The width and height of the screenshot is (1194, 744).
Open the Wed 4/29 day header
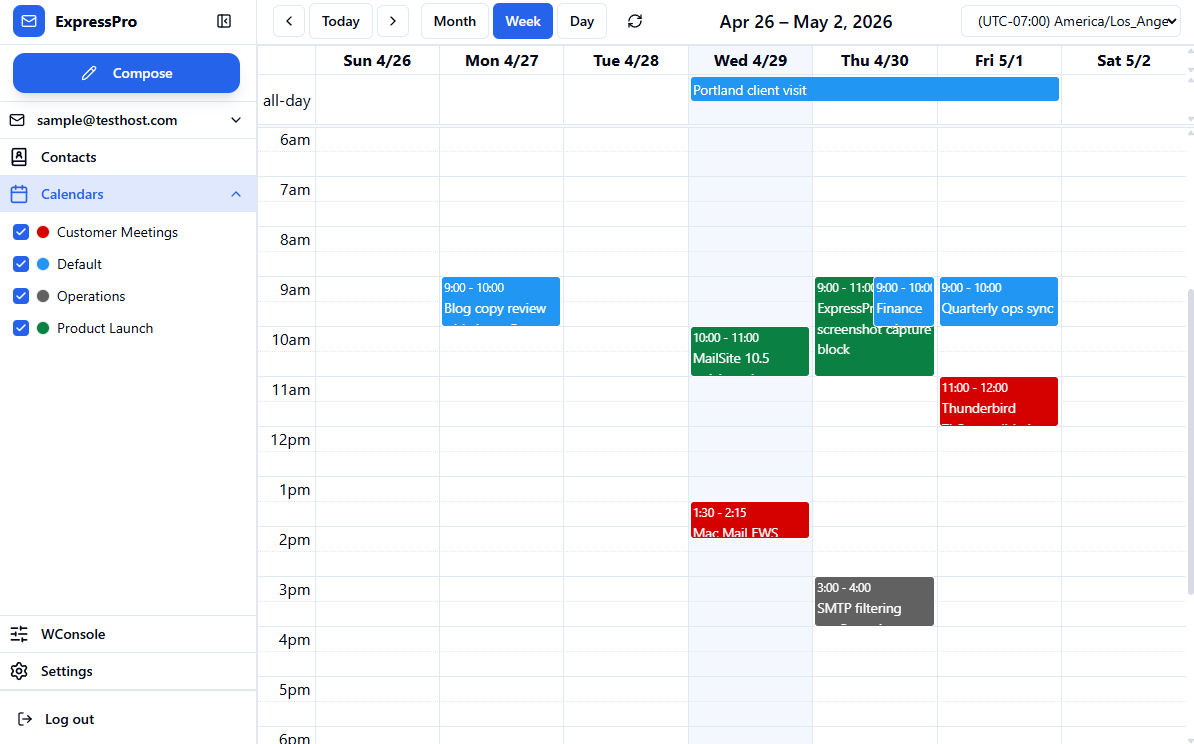coord(750,61)
